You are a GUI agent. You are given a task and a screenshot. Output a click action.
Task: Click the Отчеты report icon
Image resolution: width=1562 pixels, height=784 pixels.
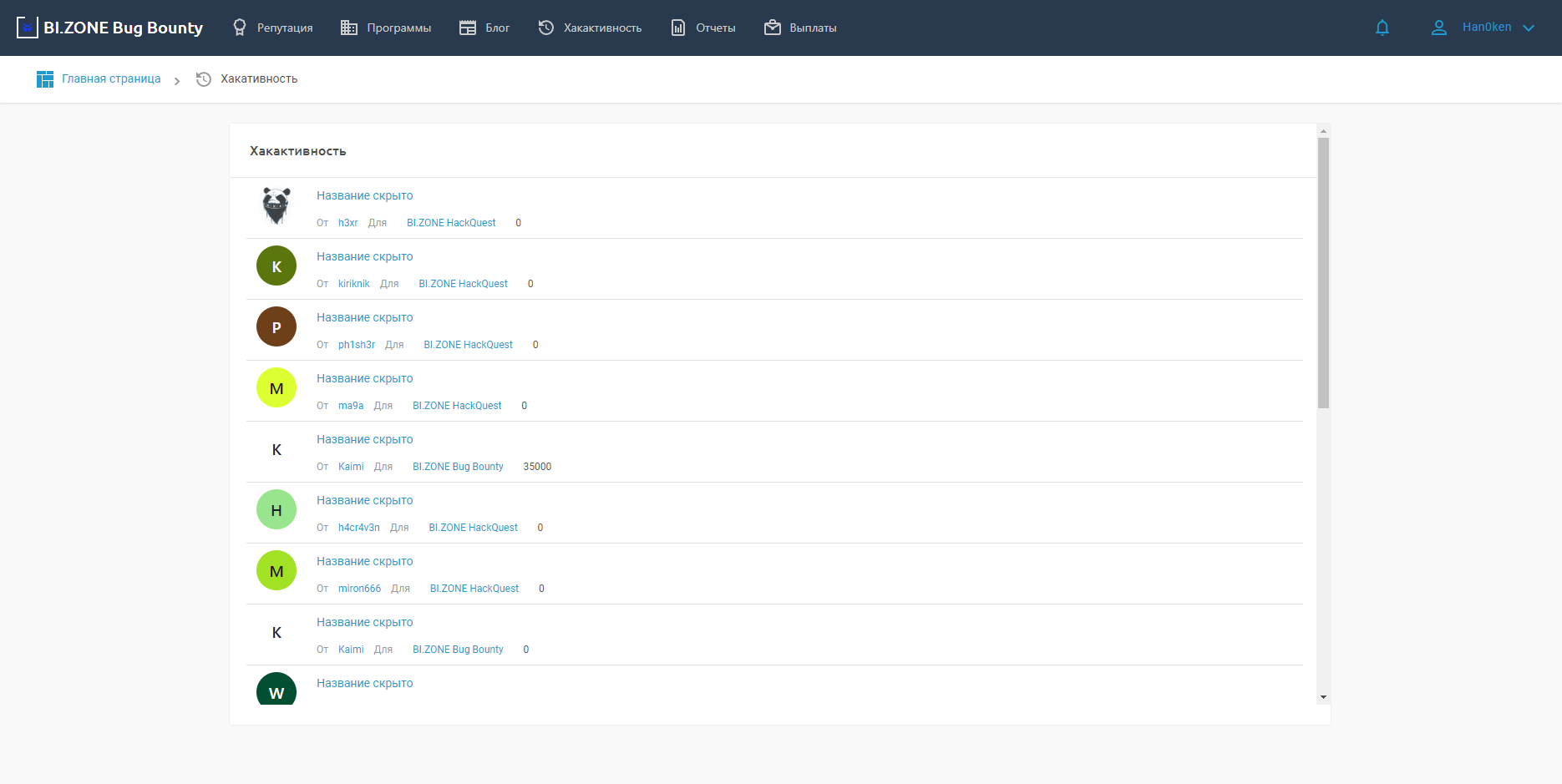(x=678, y=28)
